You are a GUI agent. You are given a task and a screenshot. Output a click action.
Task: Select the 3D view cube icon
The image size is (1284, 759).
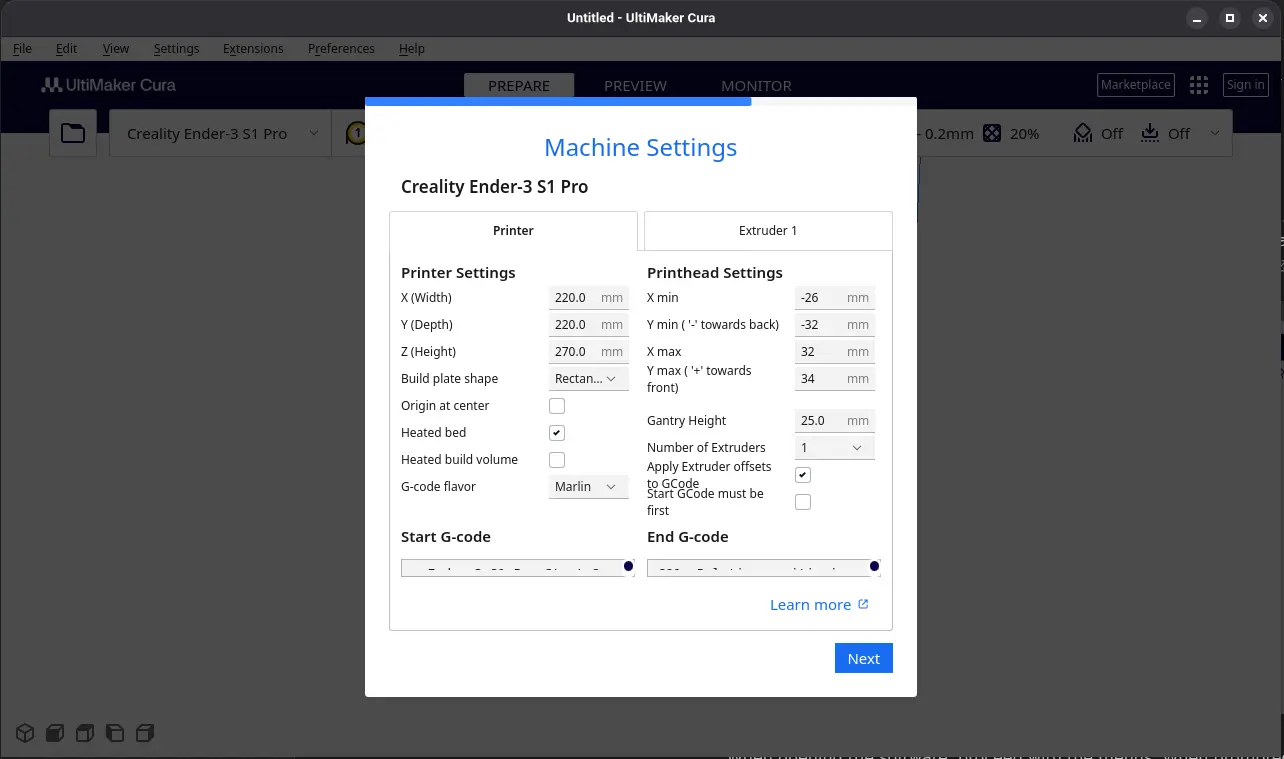click(x=25, y=733)
